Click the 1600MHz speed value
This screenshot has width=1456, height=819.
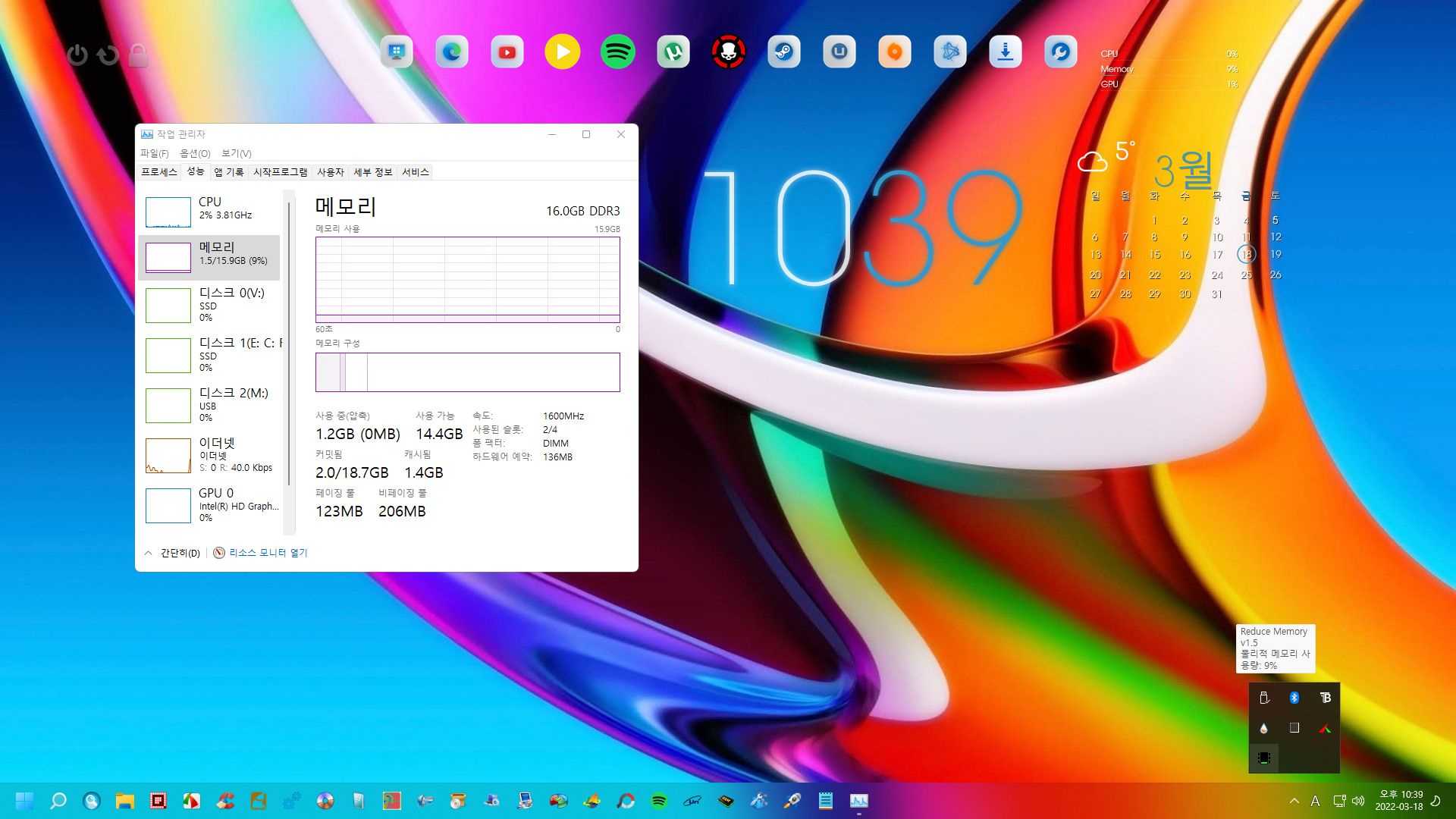tap(563, 416)
